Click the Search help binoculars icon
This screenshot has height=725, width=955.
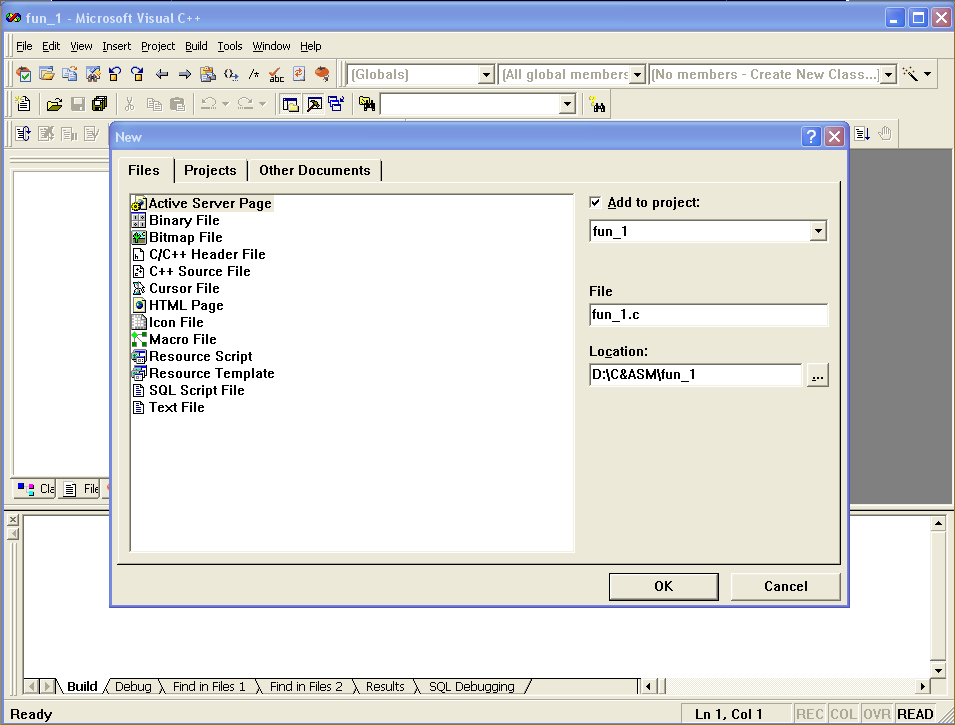(597, 104)
